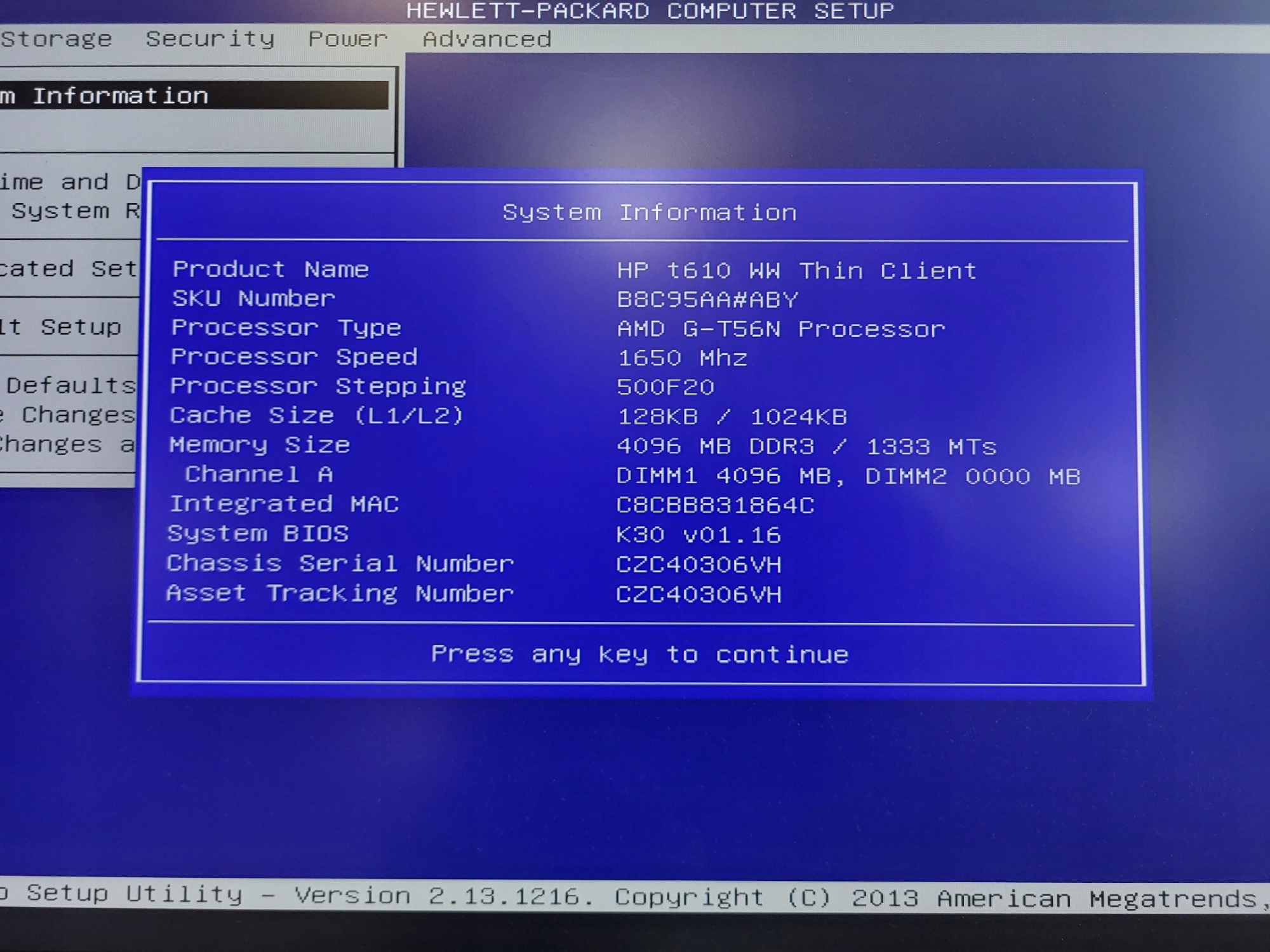1270x952 pixels.
Task: Click the Product Name value HP t610
Action: 796,271
